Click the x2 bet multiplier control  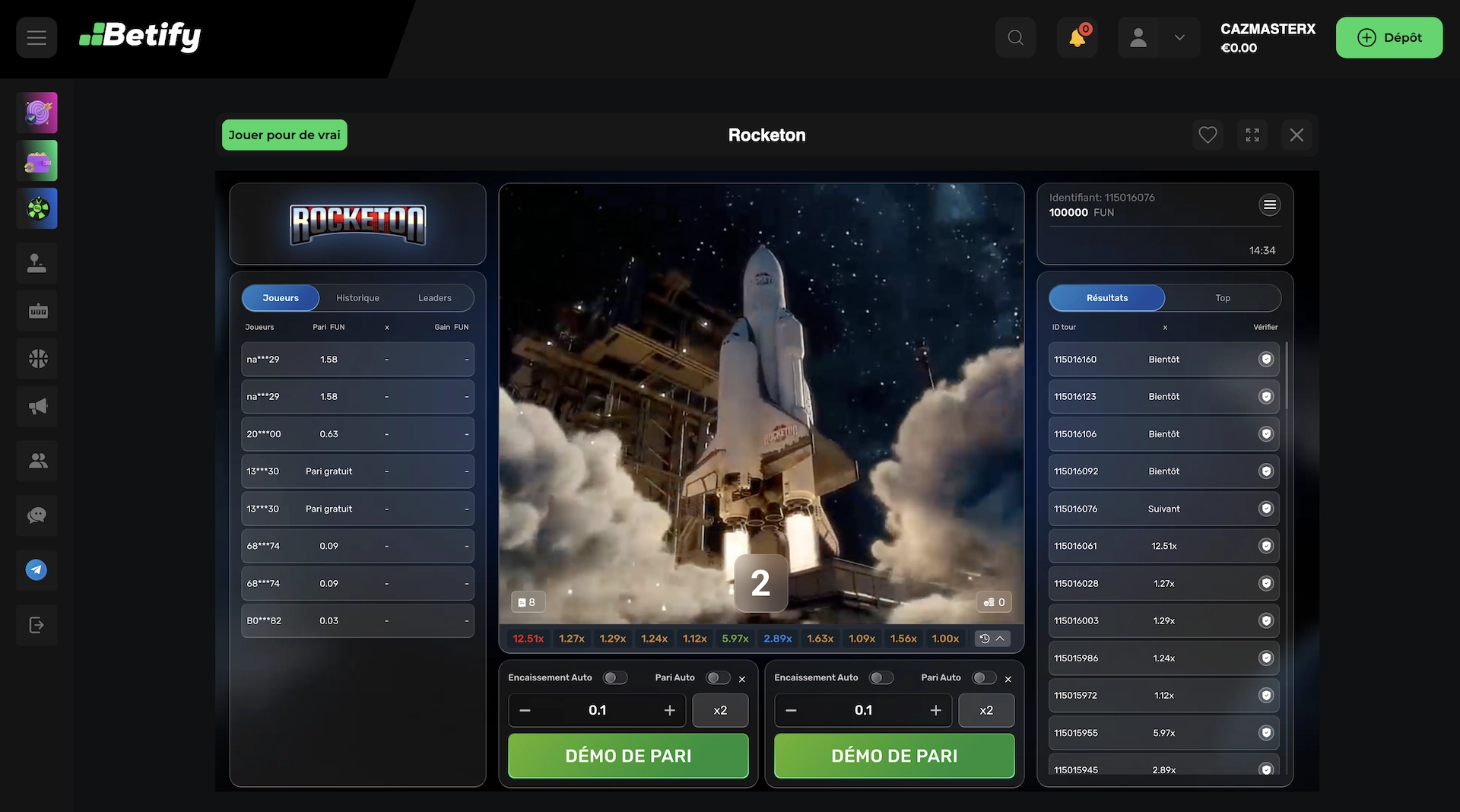tap(719, 709)
